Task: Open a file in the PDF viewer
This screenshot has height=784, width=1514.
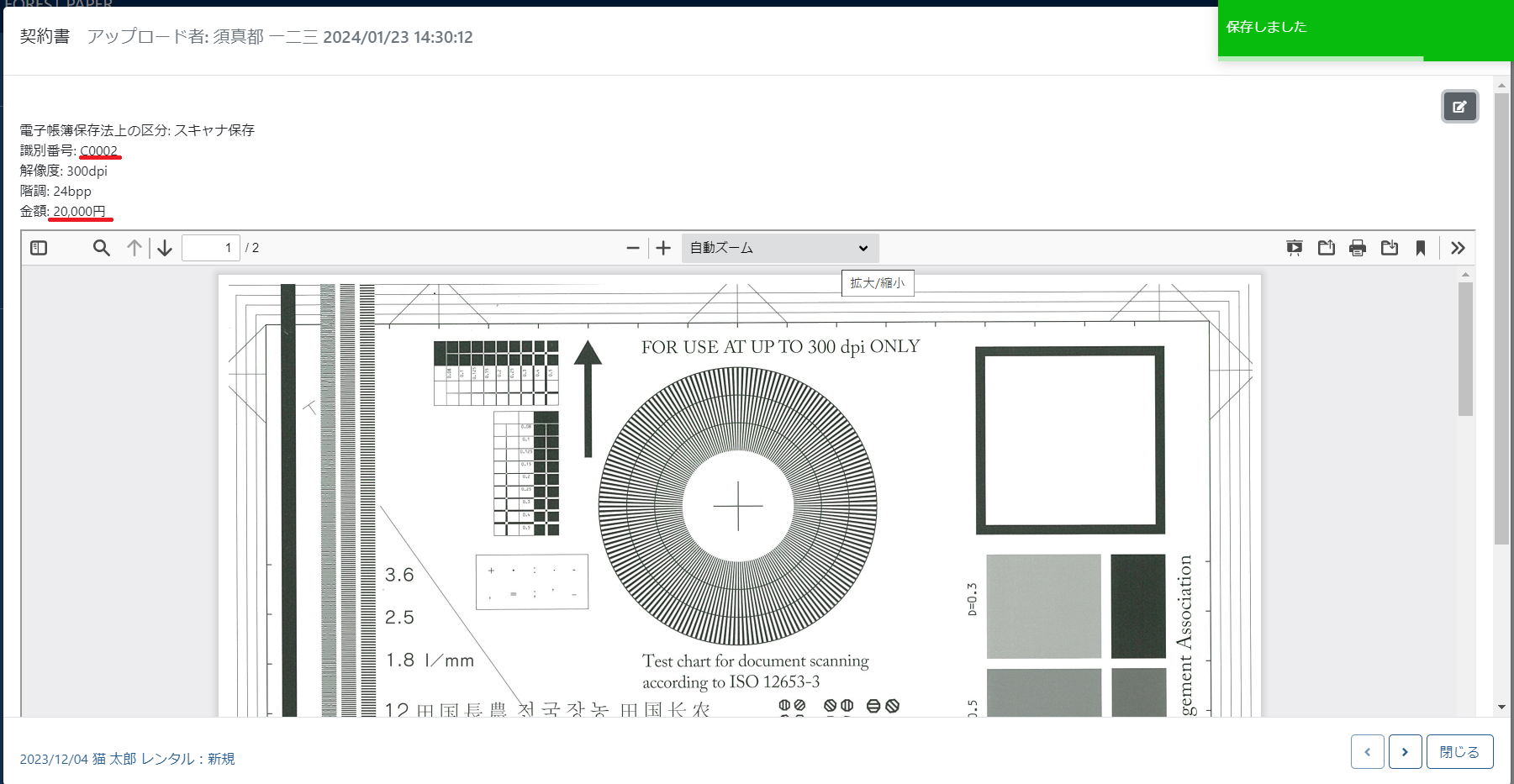Action: (1327, 248)
